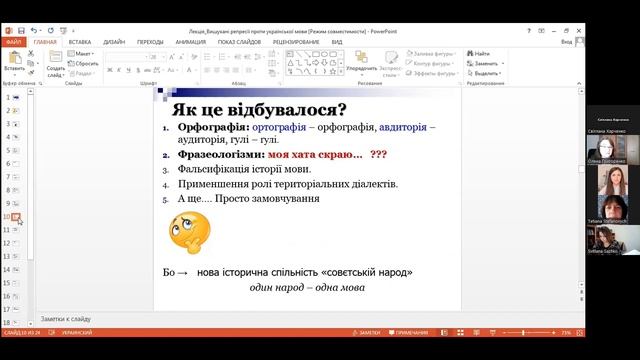The width and height of the screenshot is (640, 360).
Task: Click the zoom out minus button
Action: [504, 333]
